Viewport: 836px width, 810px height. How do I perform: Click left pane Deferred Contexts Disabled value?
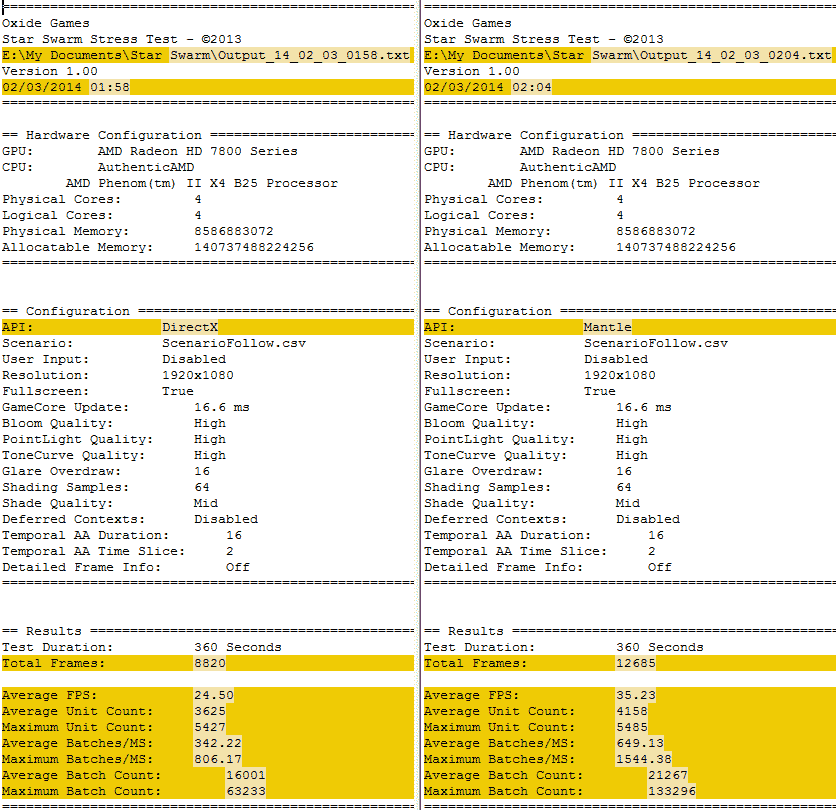point(226,519)
